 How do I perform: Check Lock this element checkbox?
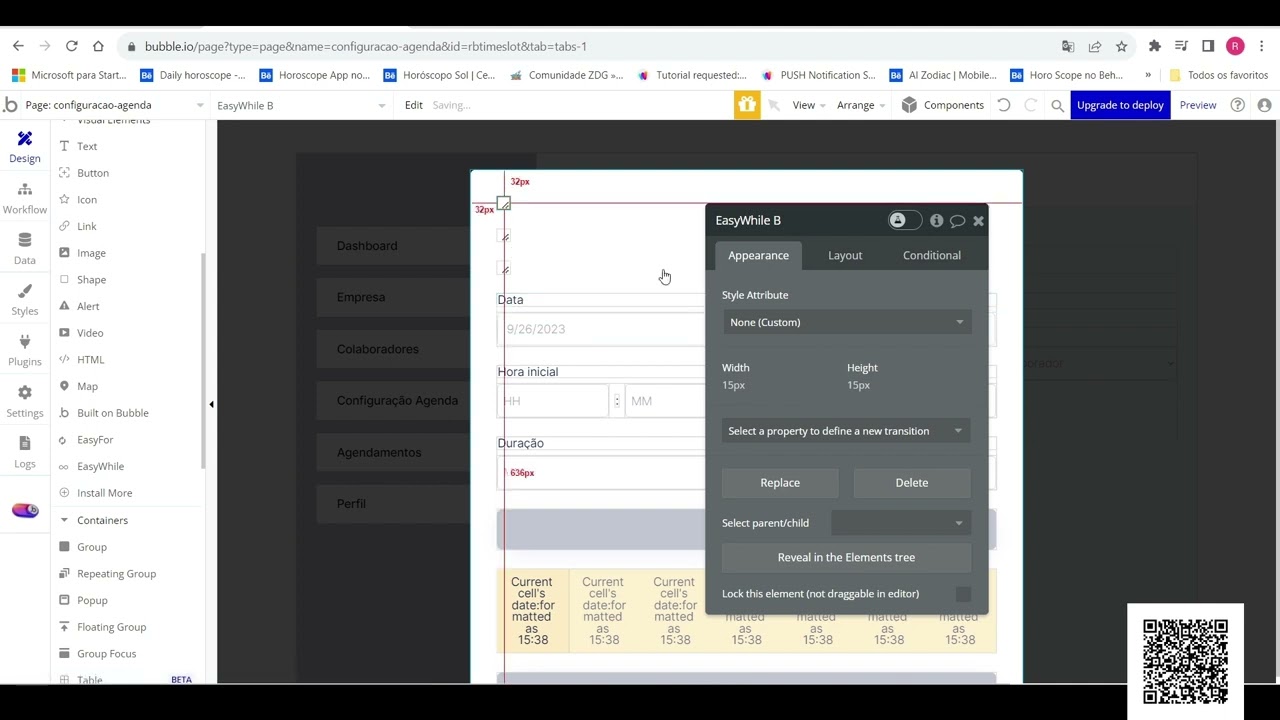point(963,594)
